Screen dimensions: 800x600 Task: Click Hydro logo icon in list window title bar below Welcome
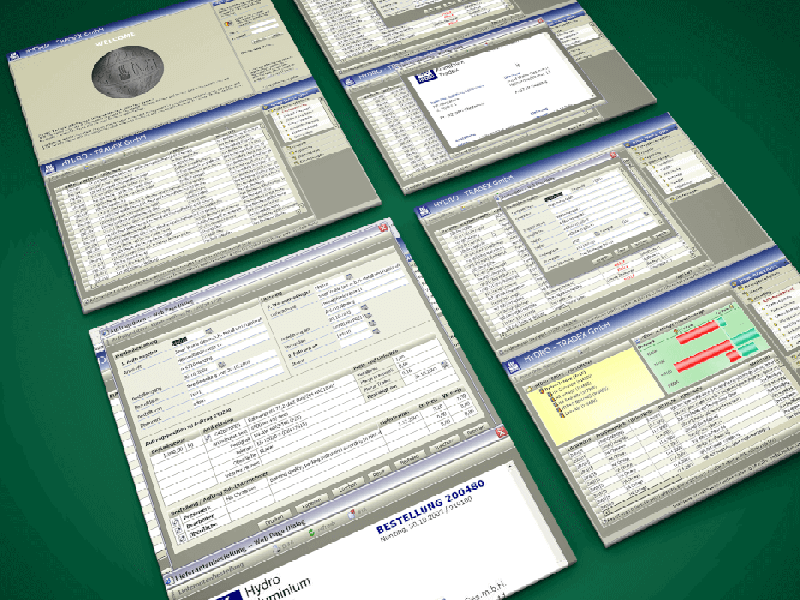[51, 169]
